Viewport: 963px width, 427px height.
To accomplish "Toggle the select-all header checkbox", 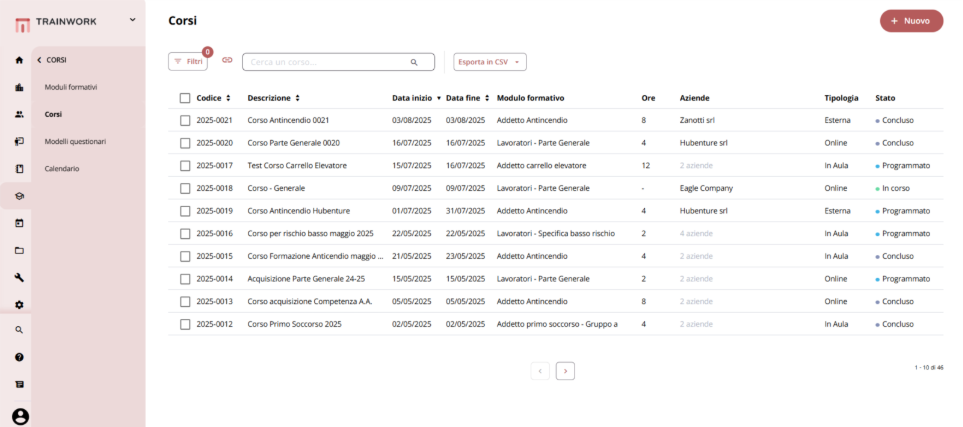I will pos(185,98).
